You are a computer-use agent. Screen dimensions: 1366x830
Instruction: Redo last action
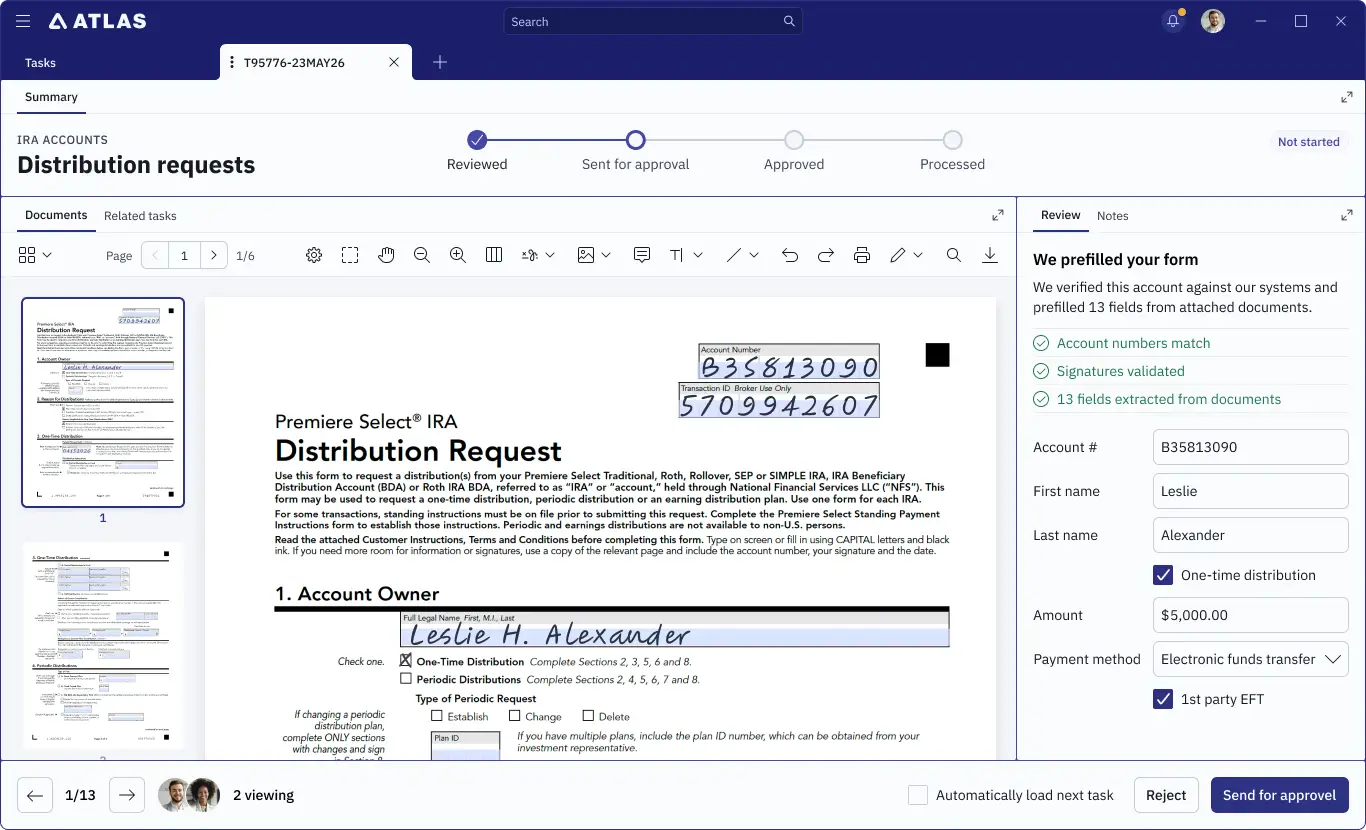[826, 255]
